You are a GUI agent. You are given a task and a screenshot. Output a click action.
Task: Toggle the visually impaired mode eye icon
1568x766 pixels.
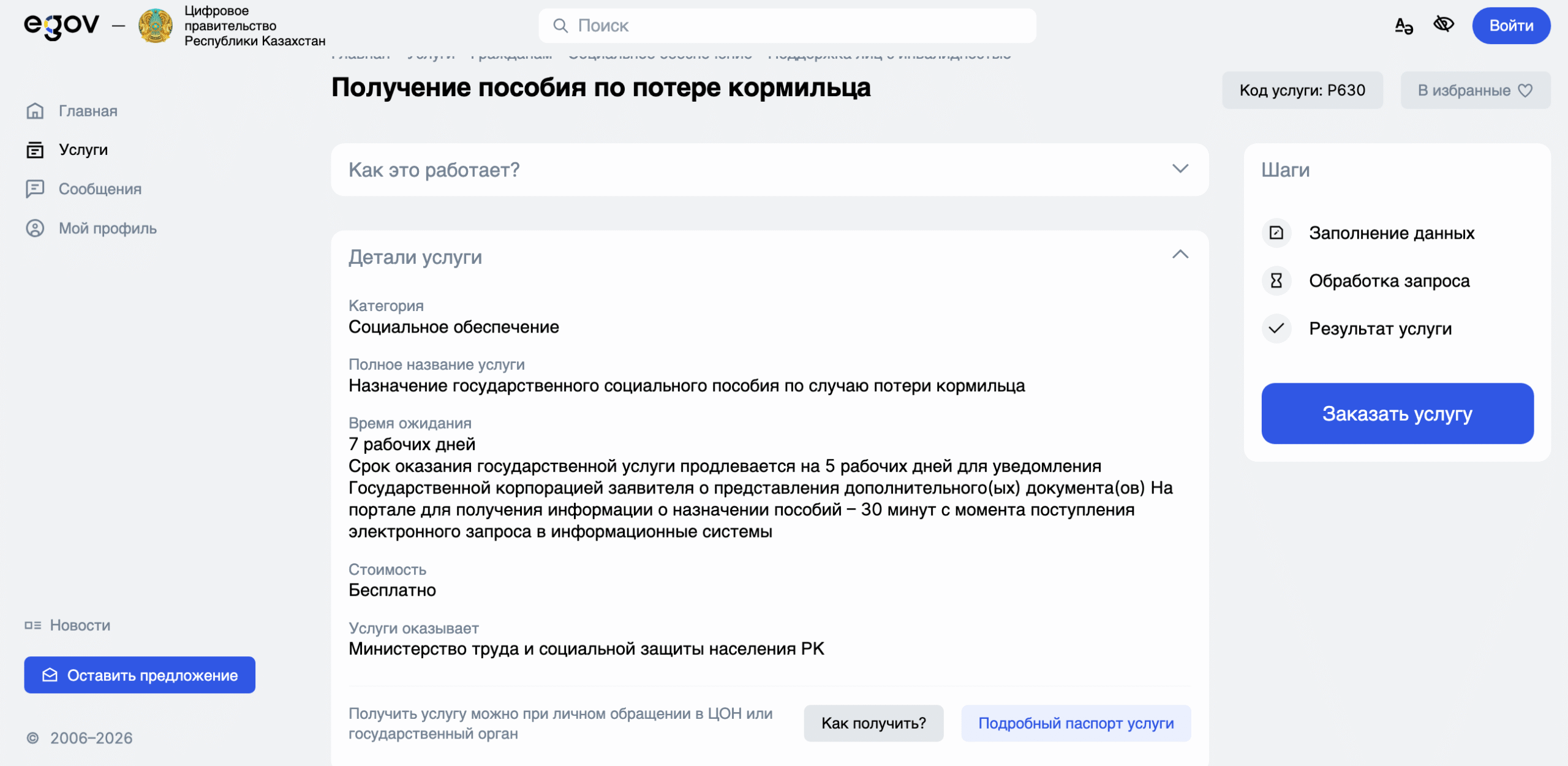[x=1444, y=24]
